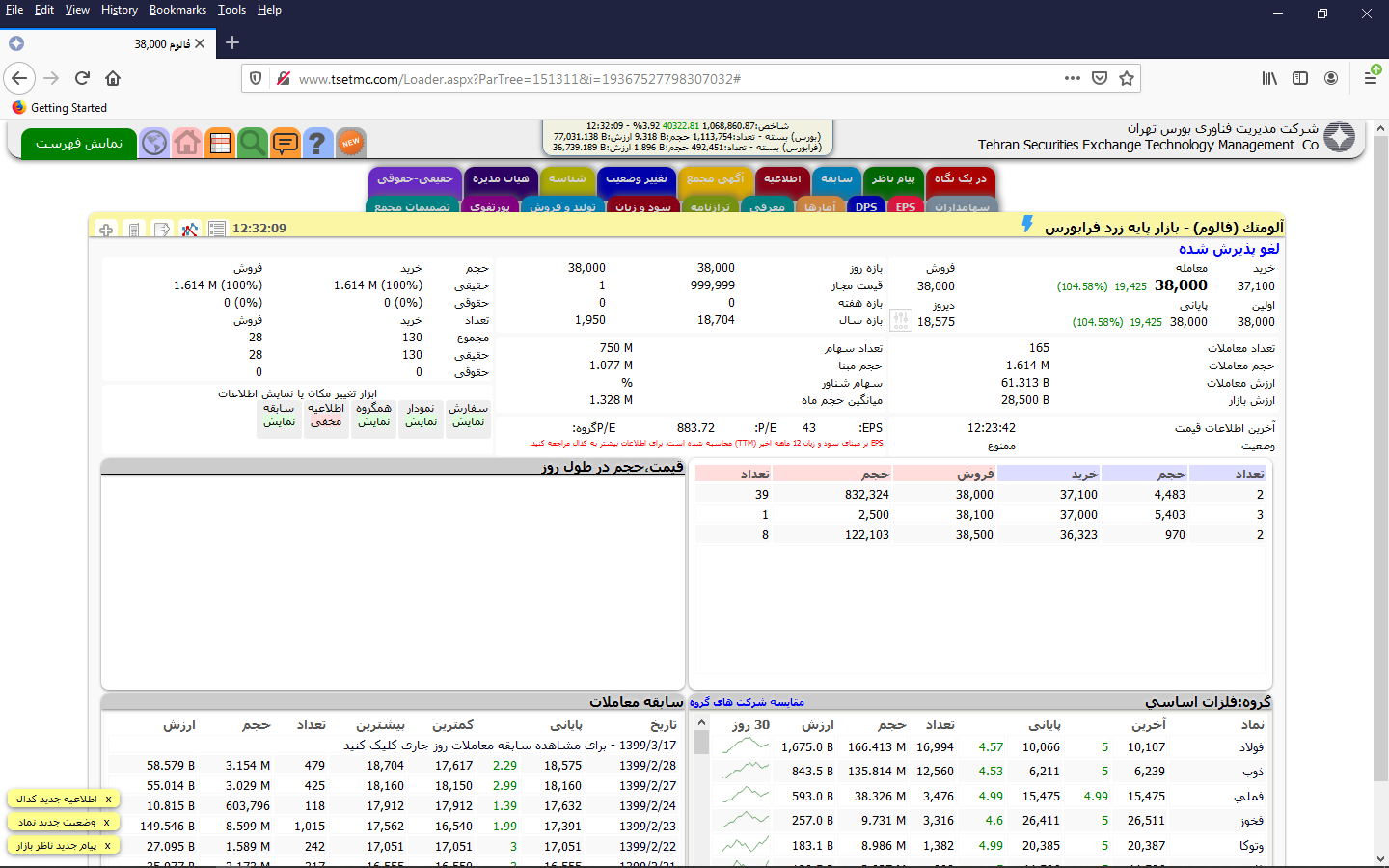The height and width of the screenshot is (868, 1389).
Task: Go to the browser home page icon
Action: click(113, 78)
